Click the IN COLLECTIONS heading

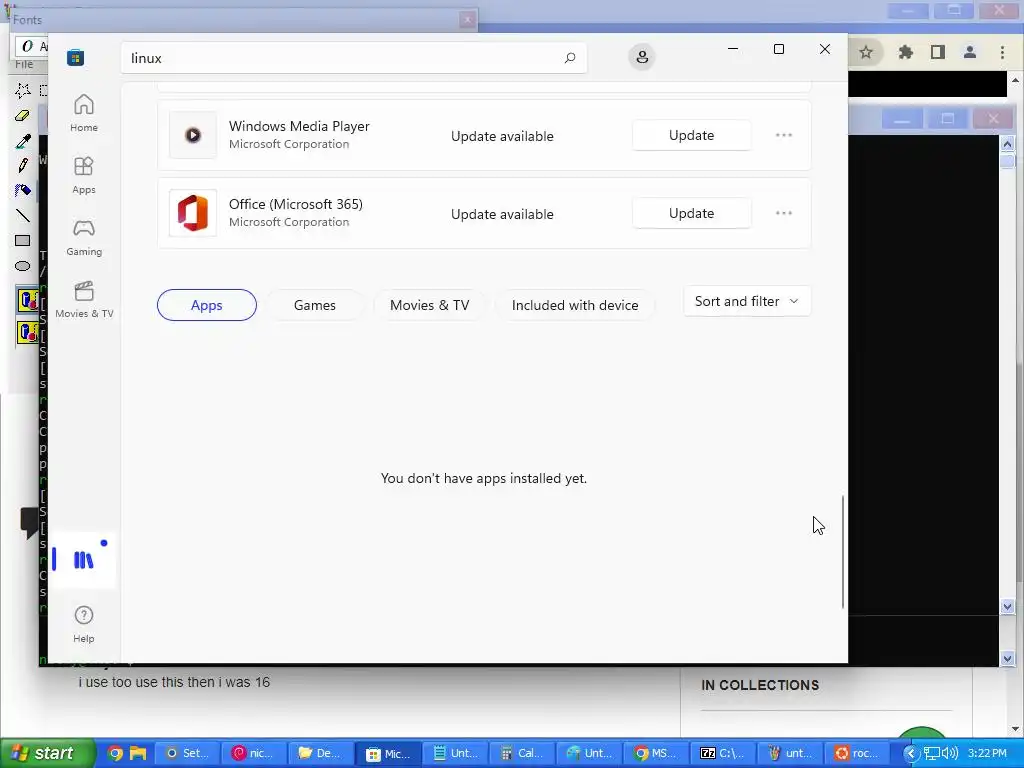pyautogui.click(x=760, y=685)
